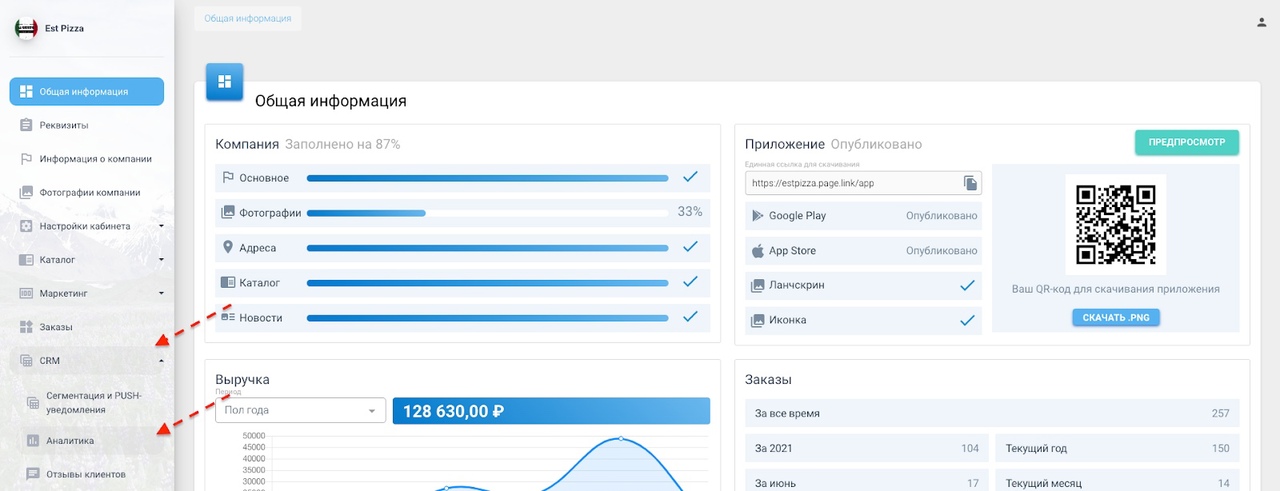This screenshot has width=1280, height=491.
Task: Click the Est Pizza logo
Action: (25, 29)
